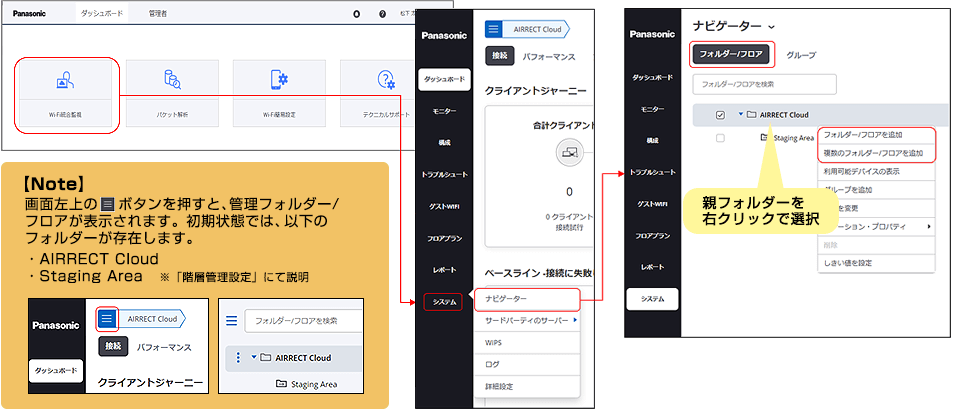
Task: Open the パケット解析 database-search icon tile
Action: 172,80
